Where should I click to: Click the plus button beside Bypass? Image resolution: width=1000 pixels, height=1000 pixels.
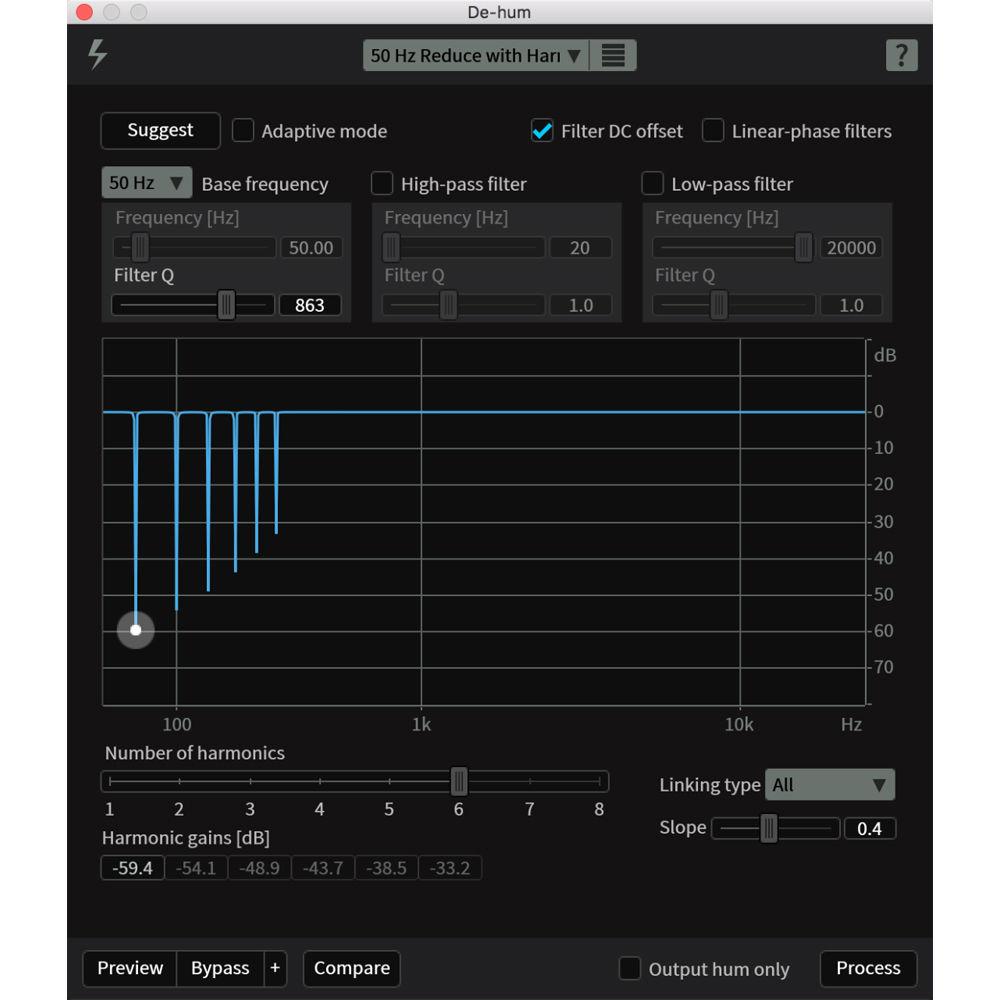coord(275,968)
